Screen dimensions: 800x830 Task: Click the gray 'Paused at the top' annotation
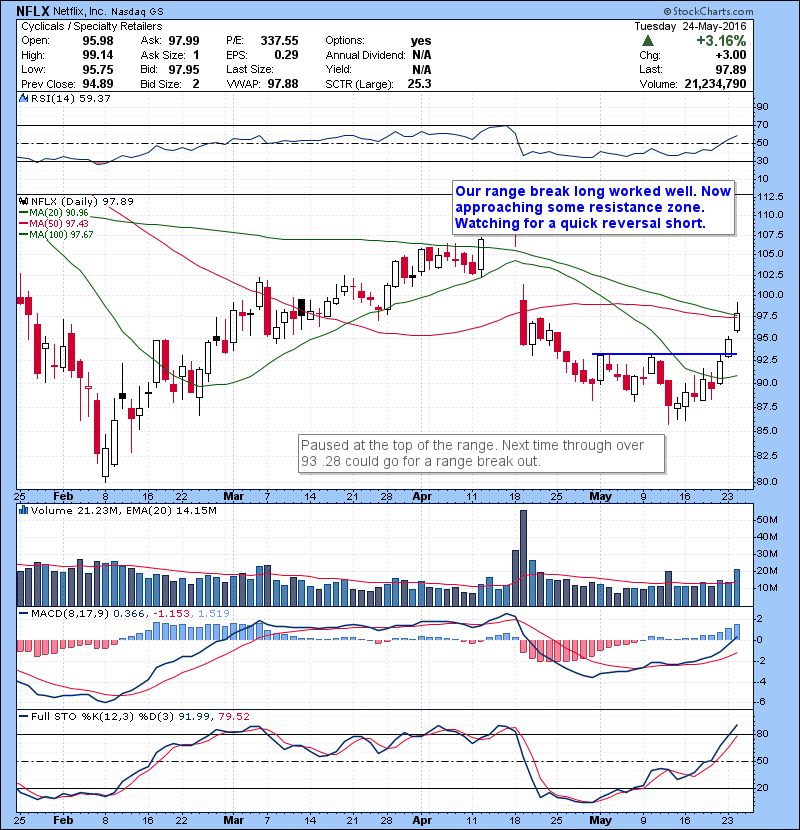[481, 454]
